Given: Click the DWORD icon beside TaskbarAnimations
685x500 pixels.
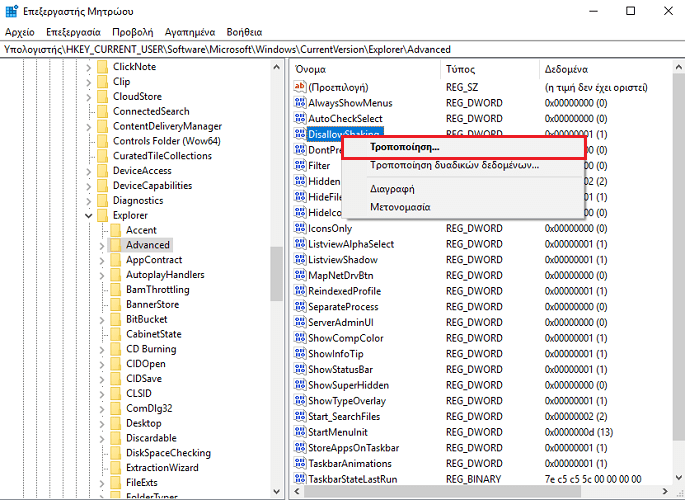Looking at the screenshot, I should pos(300,463).
